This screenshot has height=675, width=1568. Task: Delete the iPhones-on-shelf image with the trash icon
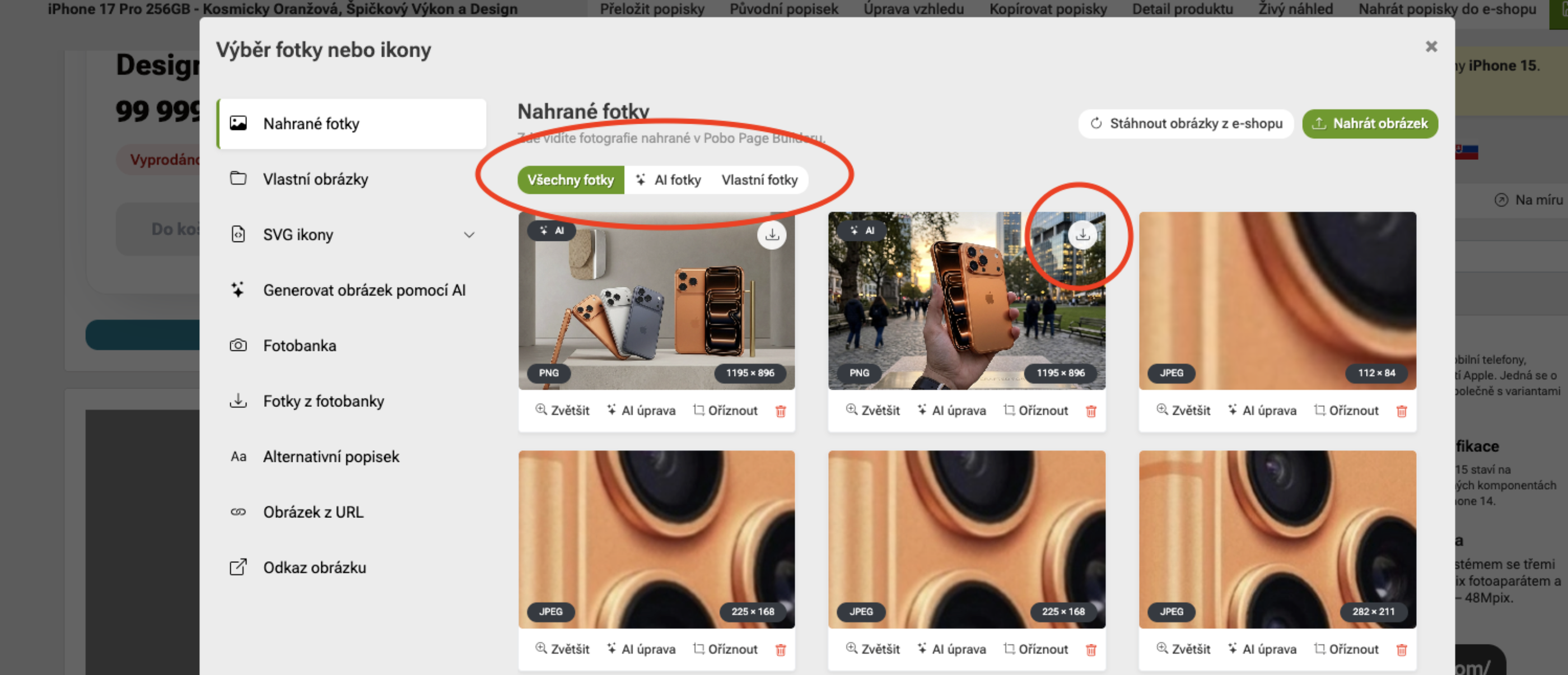tap(780, 411)
